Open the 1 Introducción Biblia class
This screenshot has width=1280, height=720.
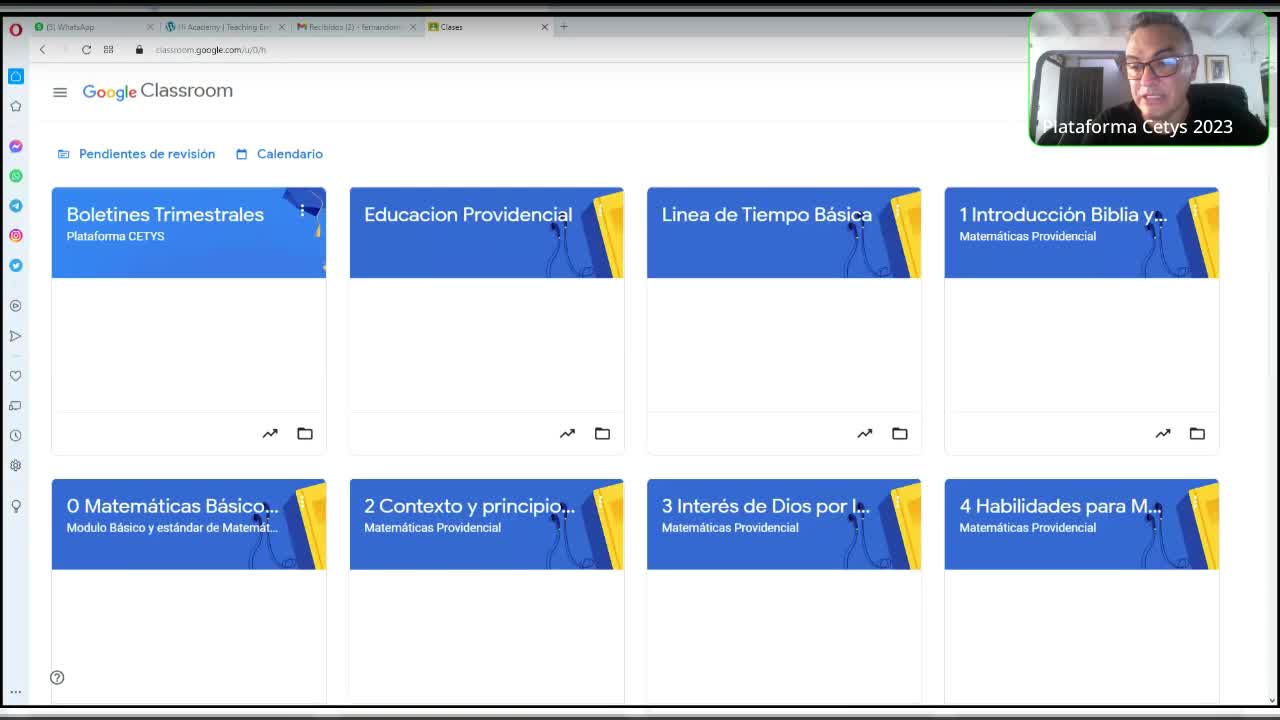coord(1063,214)
